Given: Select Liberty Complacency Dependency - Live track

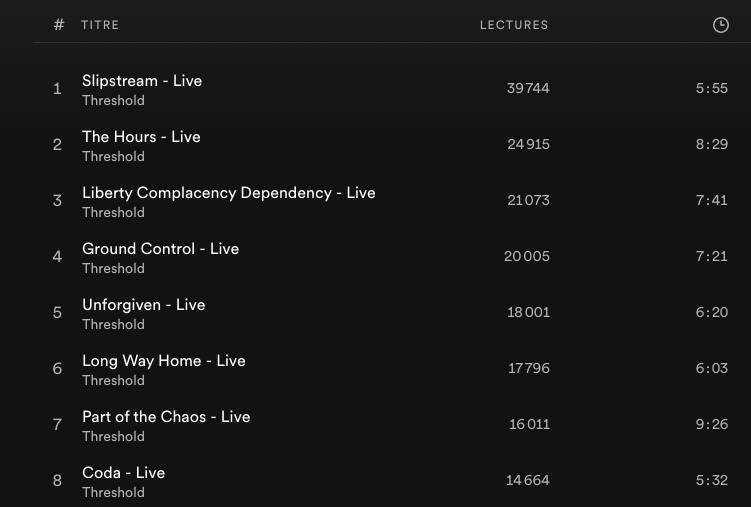Looking at the screenshot, I should click(x=229, y=193).
